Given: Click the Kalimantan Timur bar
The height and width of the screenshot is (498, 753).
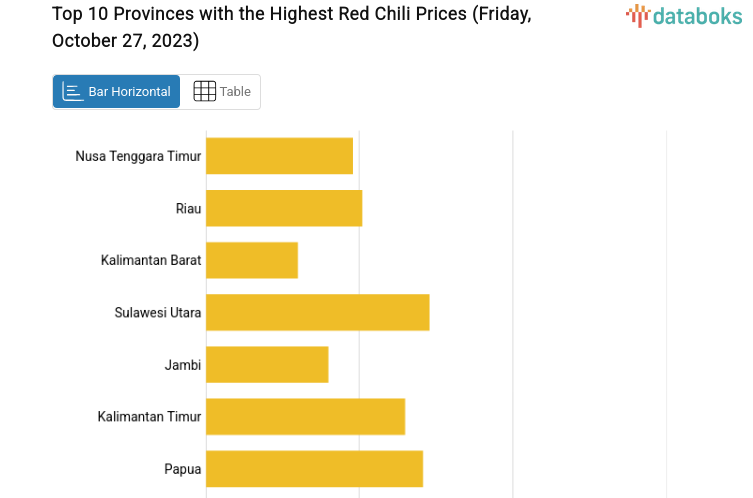Looking at the screenshot, I should click(305, 416).
